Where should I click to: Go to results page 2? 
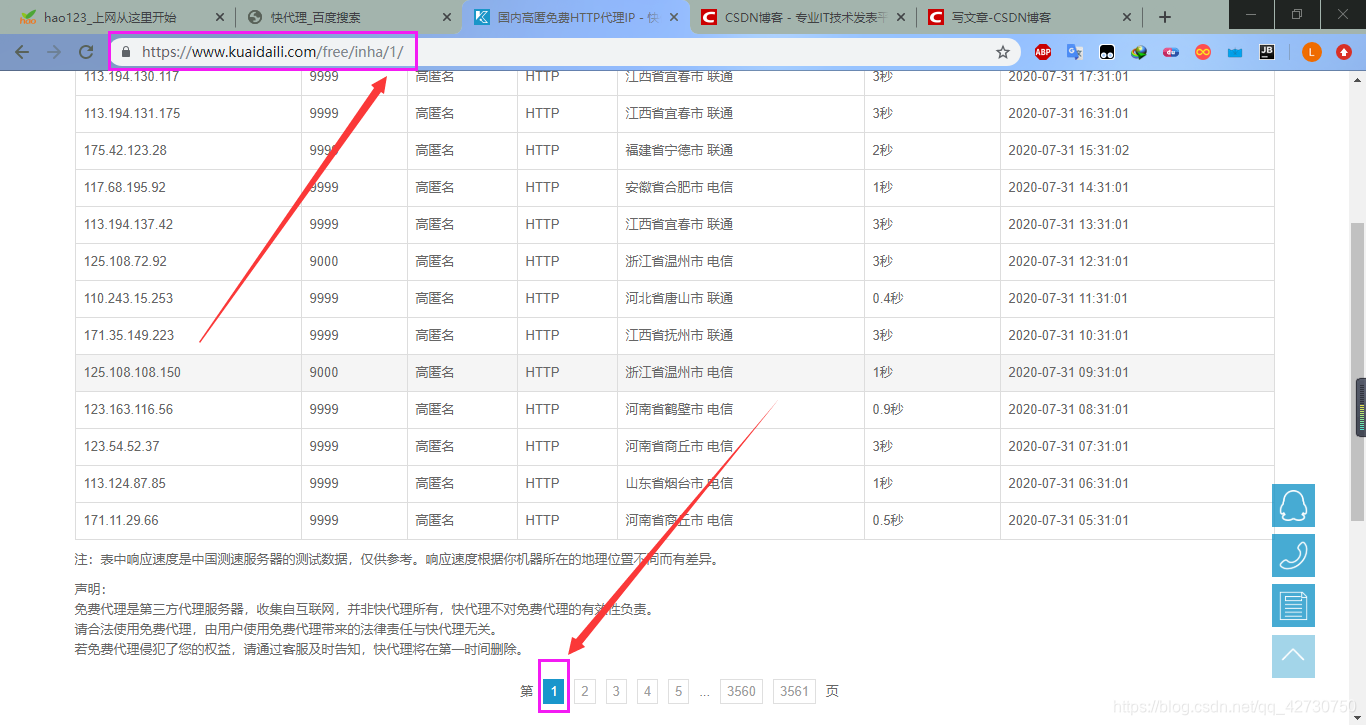coord(585,691)
